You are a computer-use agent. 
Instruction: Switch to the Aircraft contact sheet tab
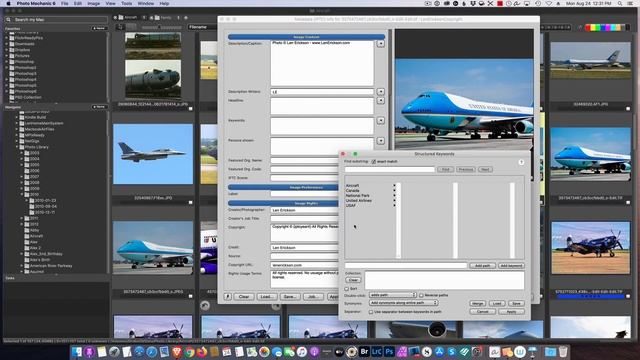coord(131,18)
